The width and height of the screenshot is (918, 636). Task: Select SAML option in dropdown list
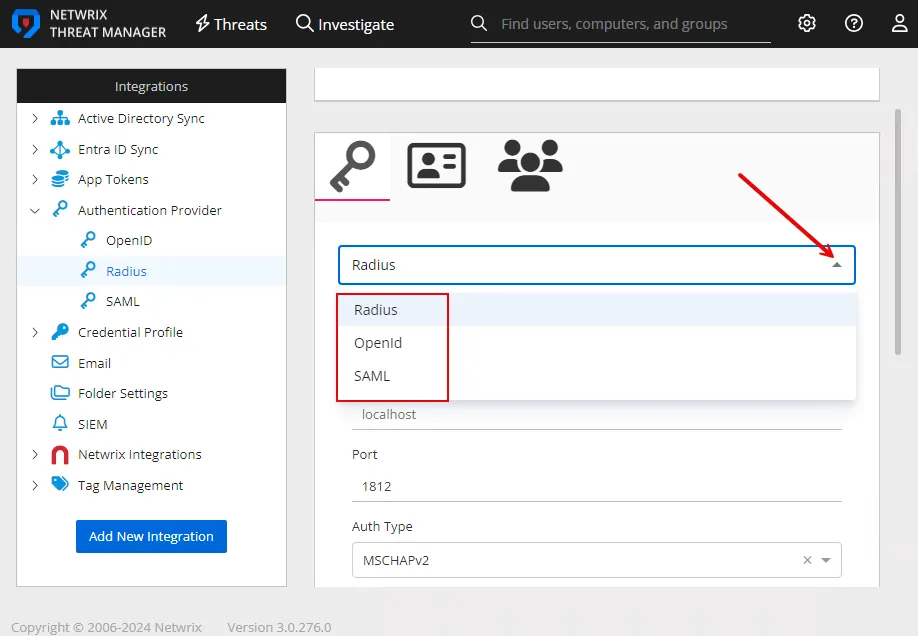(x=597, y=376)
